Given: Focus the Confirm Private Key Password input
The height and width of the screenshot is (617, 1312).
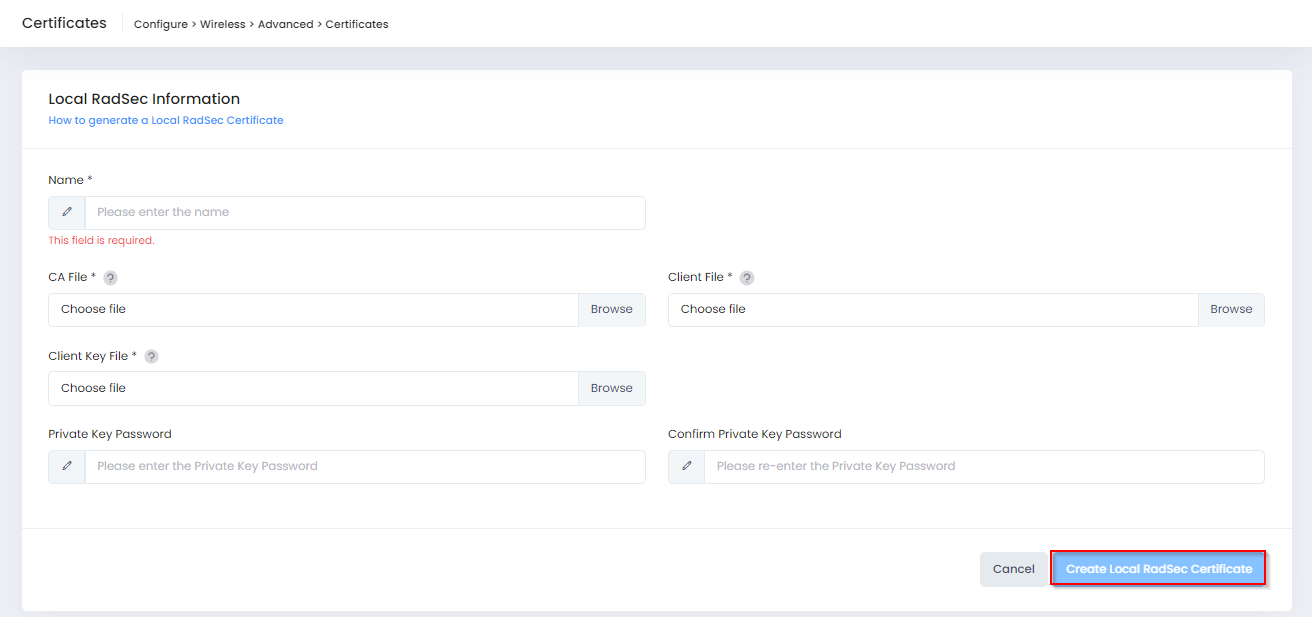Looking at the screenshot, I should coord(983,467).
